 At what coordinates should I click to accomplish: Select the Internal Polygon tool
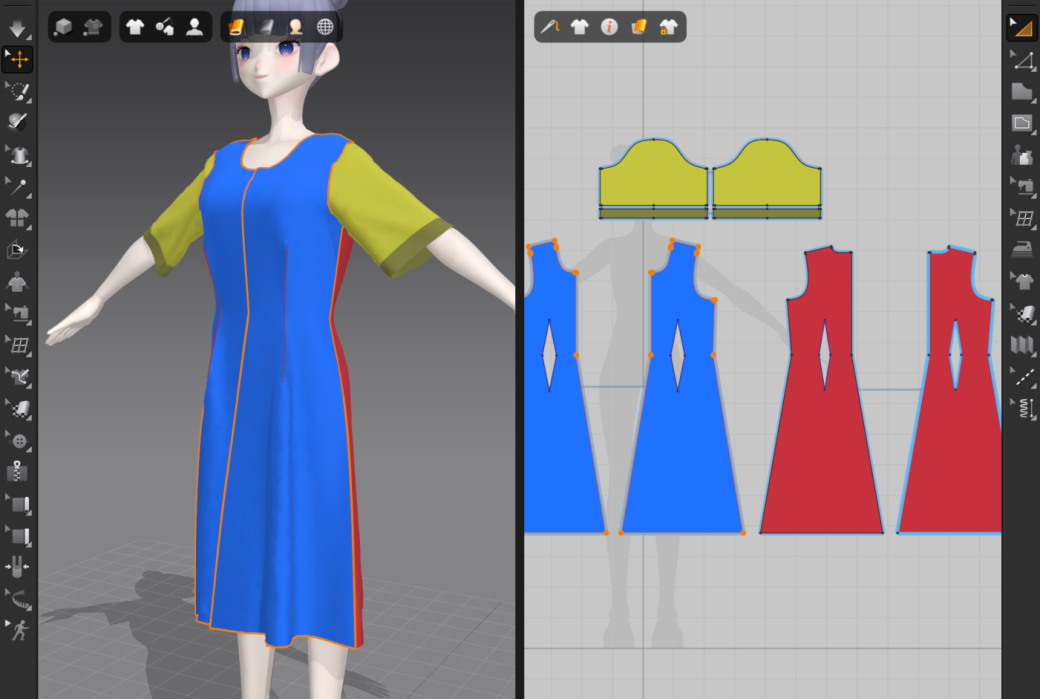[1022, 123]
